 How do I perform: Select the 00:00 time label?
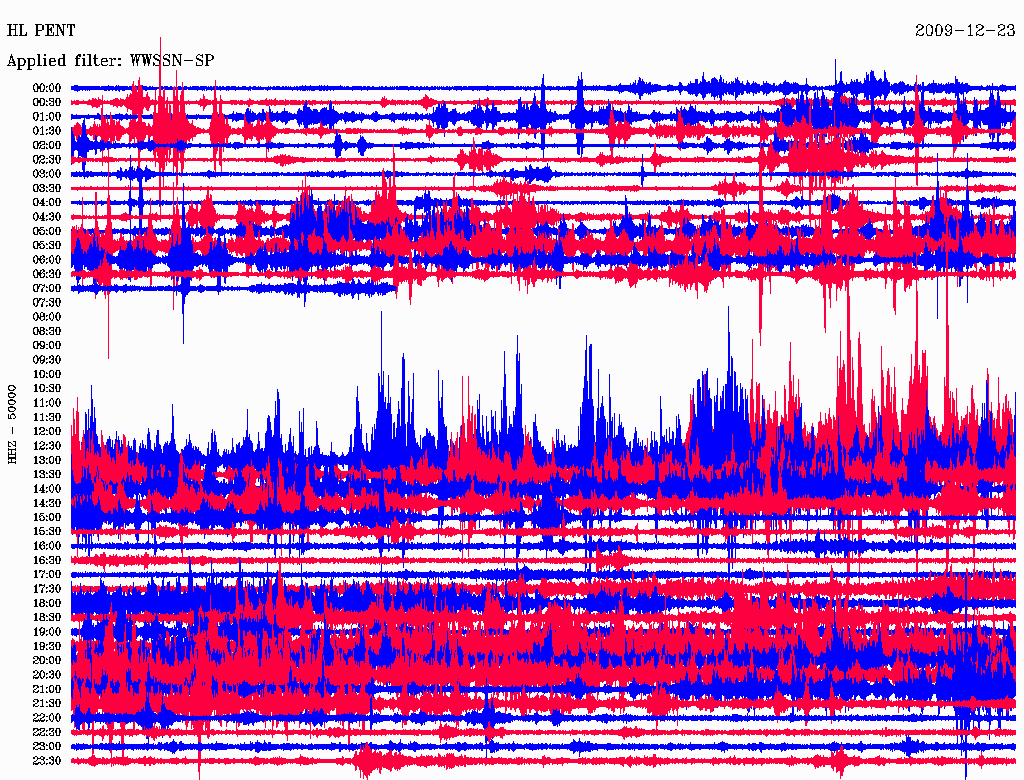(47, 88)
